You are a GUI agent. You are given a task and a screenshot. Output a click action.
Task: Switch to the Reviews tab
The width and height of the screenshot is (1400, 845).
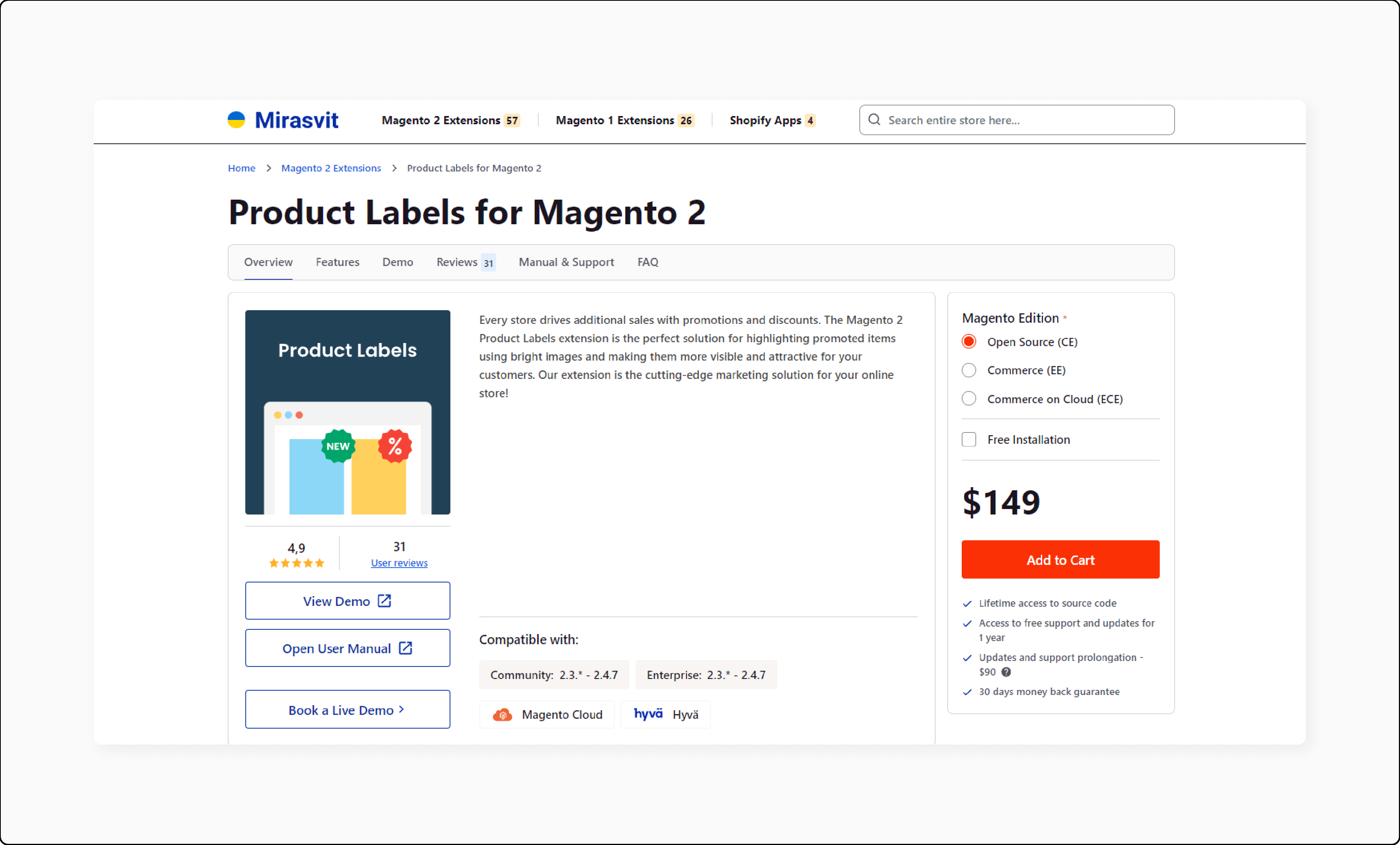465,262
